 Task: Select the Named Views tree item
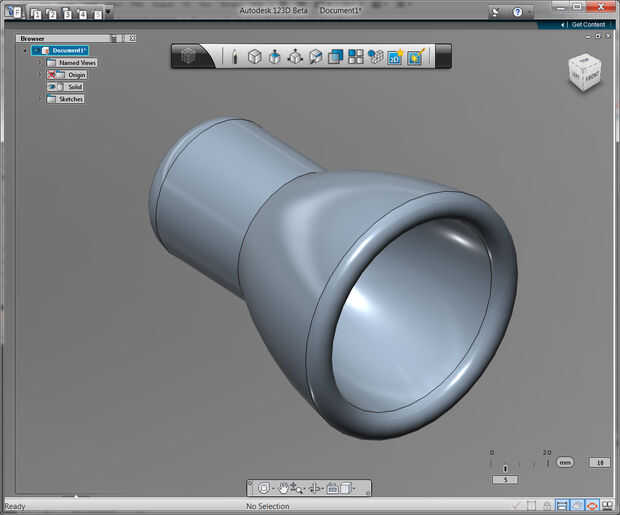(x=72, y=63)
